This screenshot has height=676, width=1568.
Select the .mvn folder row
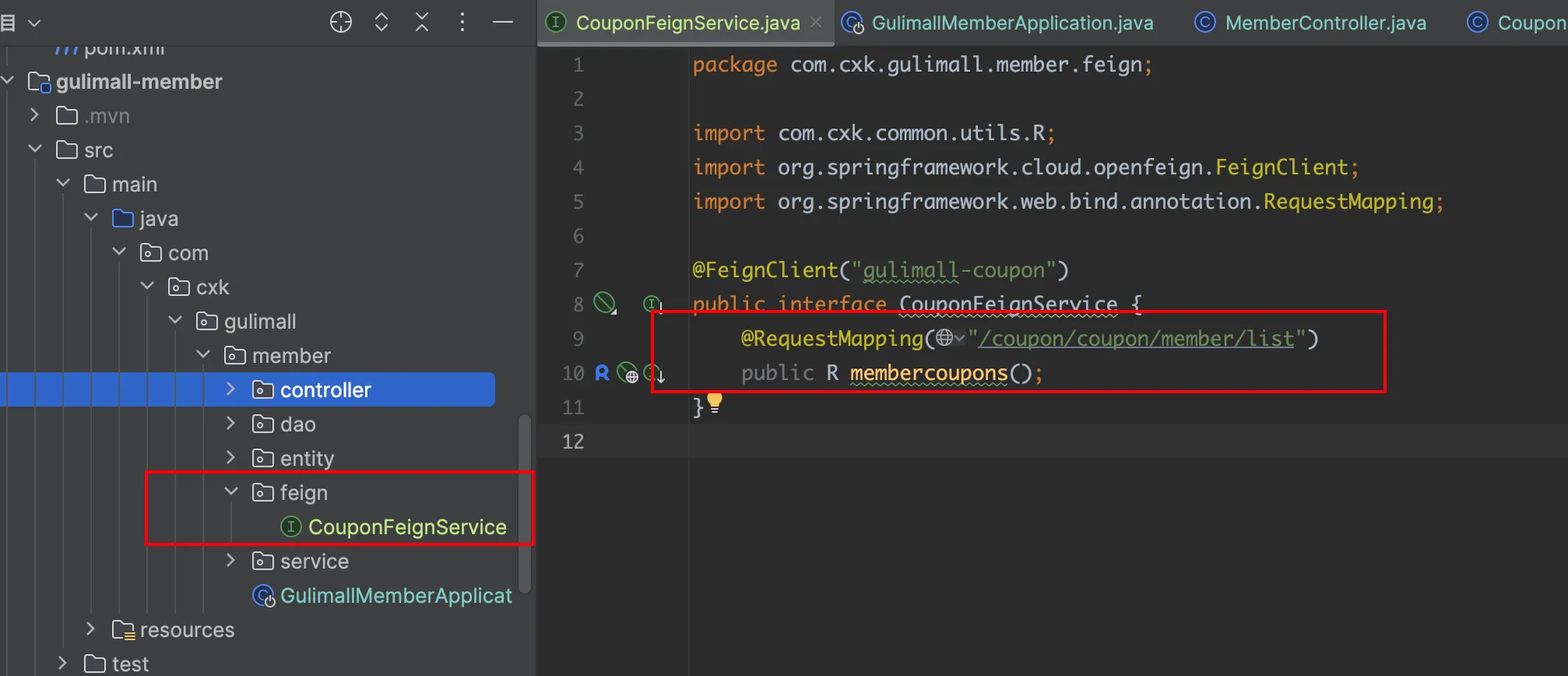click(107, 116)
